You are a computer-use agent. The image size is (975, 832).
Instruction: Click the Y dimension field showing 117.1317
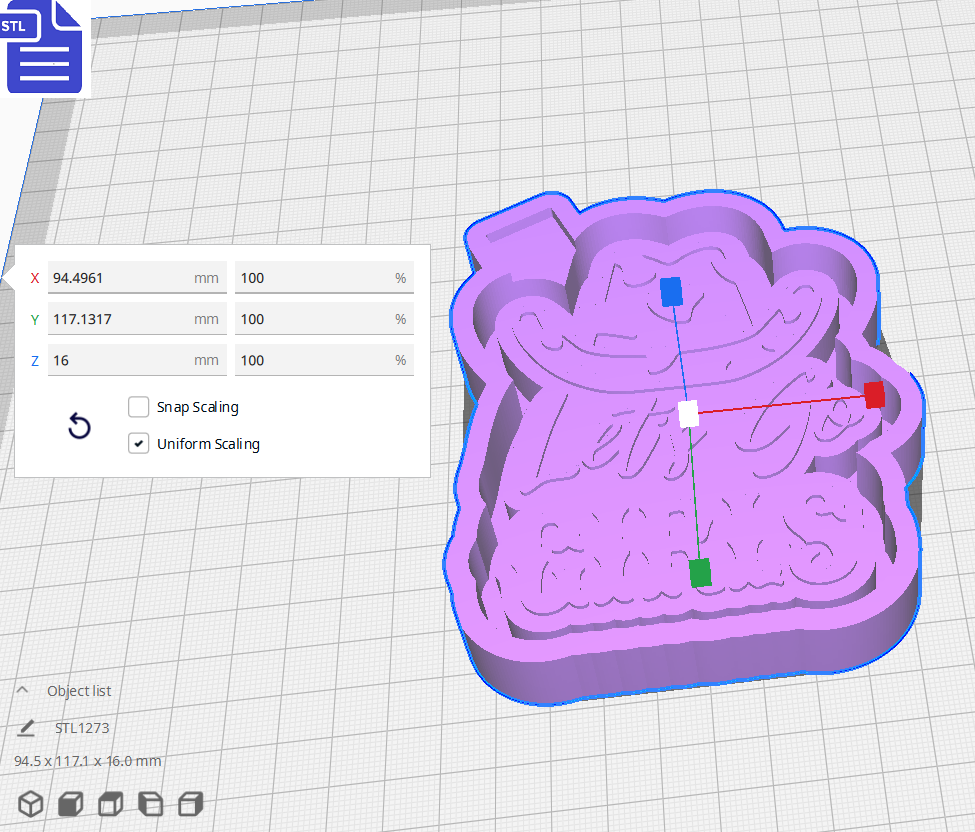(137, 319)
